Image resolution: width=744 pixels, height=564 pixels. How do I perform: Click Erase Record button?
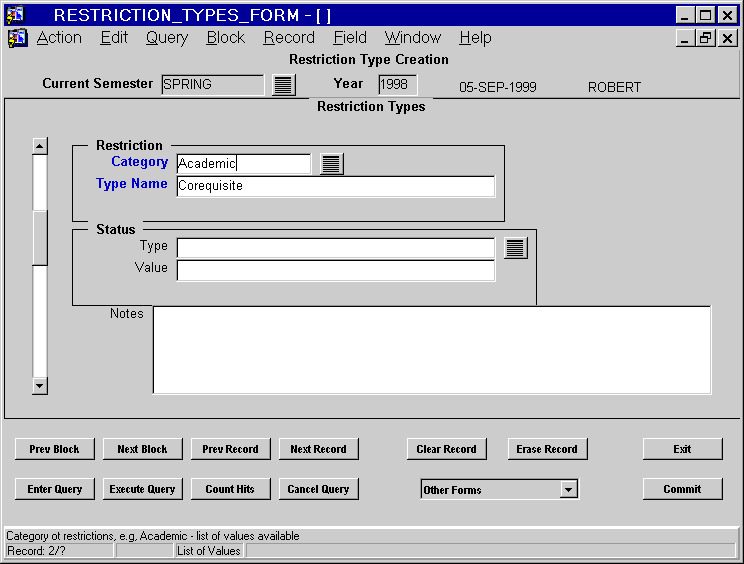click(547, 449)
